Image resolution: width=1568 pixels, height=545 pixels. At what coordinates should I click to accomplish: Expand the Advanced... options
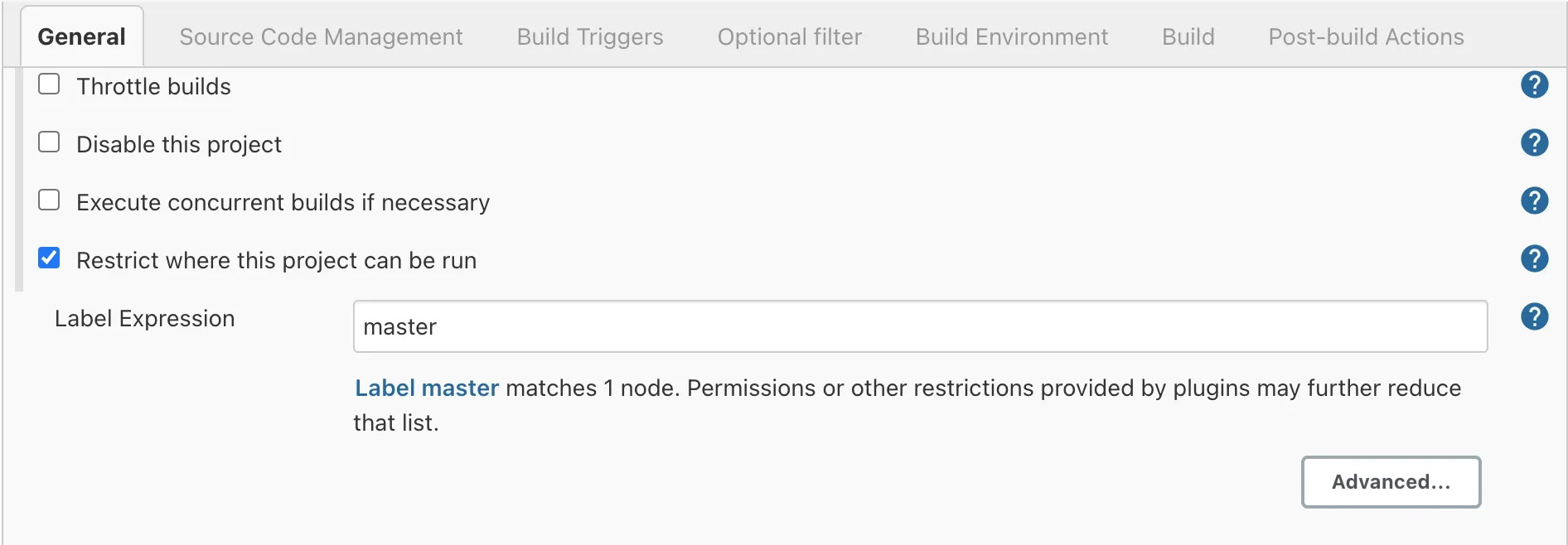point(1391,482)
